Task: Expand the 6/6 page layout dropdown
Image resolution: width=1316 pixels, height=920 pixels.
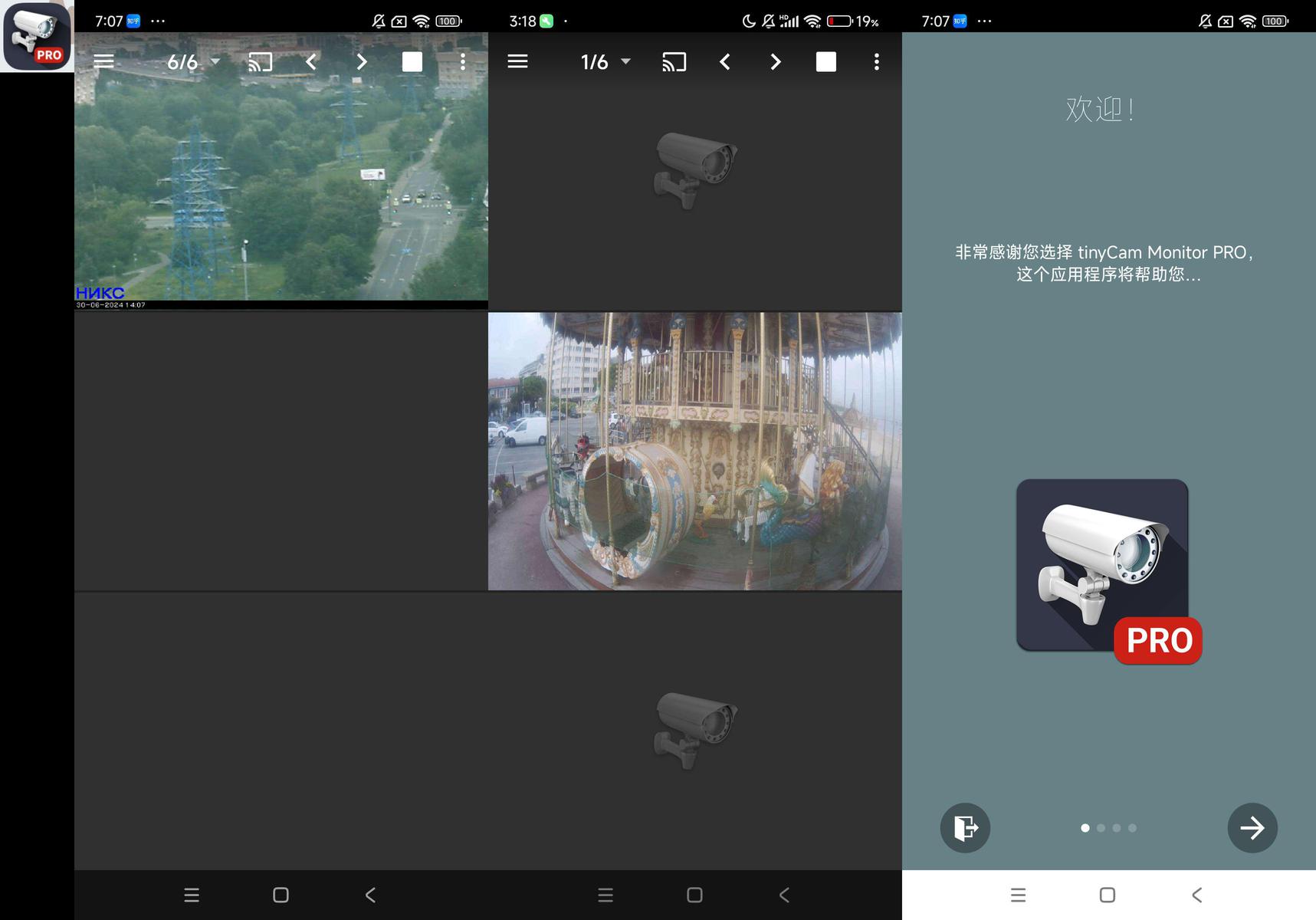Action: click(193, 62)
